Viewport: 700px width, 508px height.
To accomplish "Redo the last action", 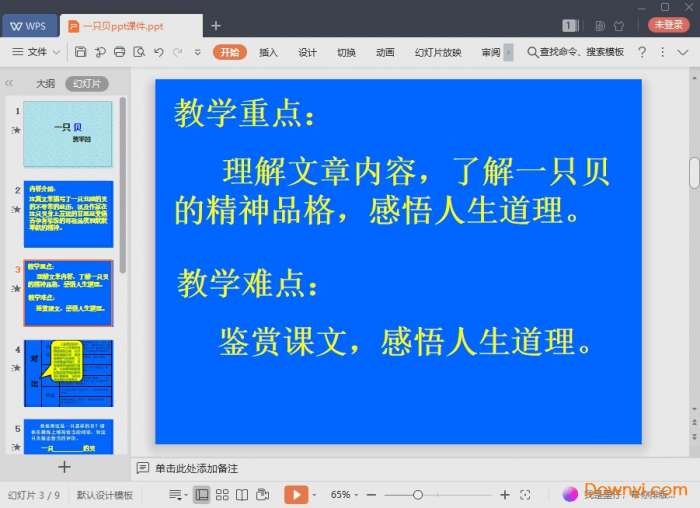I will [178, 52].
